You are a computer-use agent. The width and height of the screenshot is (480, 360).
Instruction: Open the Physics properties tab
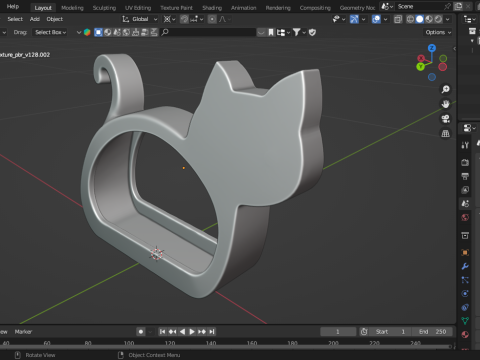click(x=465, y=294)
